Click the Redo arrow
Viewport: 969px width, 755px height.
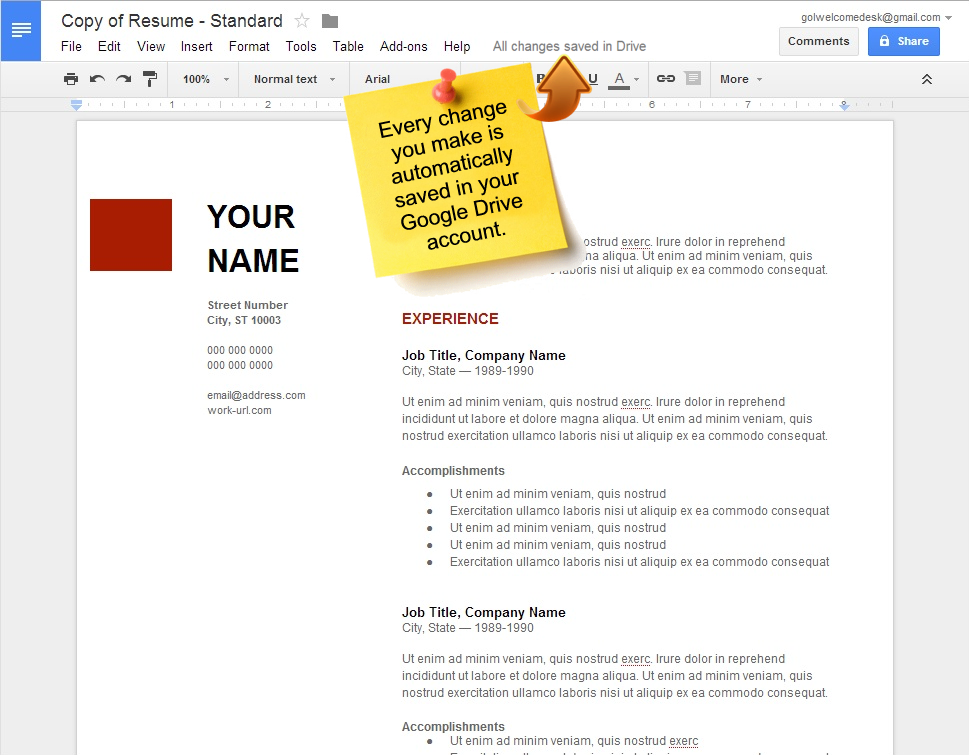click(123, 79)
